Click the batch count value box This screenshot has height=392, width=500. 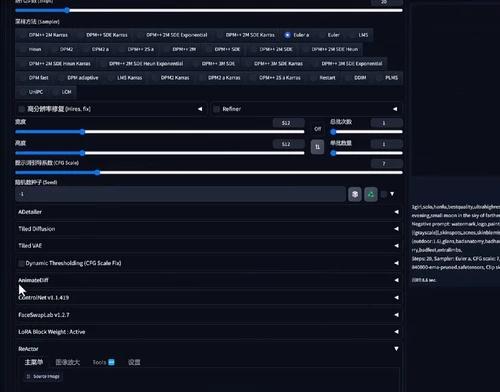pos(387,123)
